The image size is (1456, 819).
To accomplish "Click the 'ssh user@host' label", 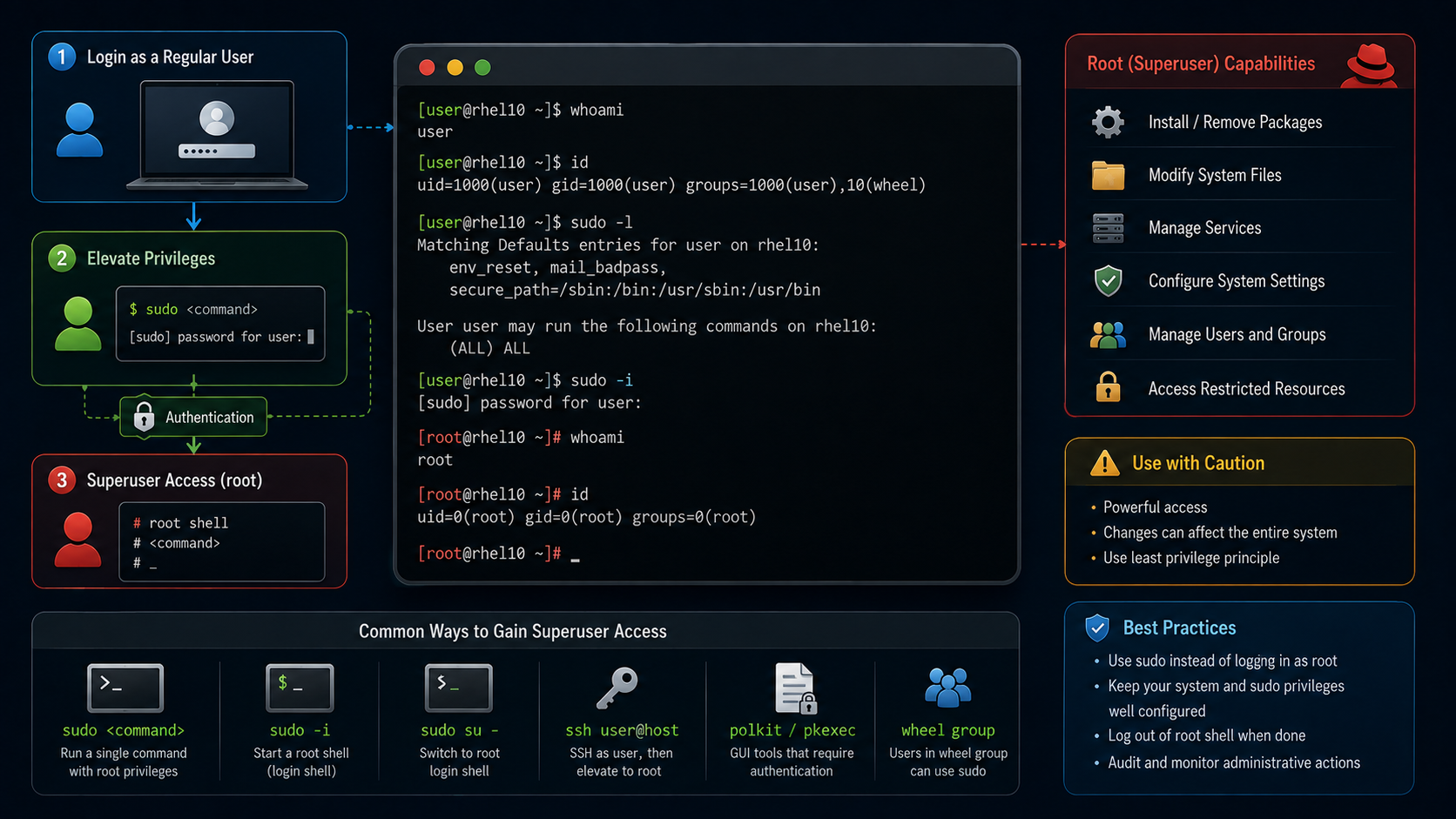I will (x=622, y=730).
